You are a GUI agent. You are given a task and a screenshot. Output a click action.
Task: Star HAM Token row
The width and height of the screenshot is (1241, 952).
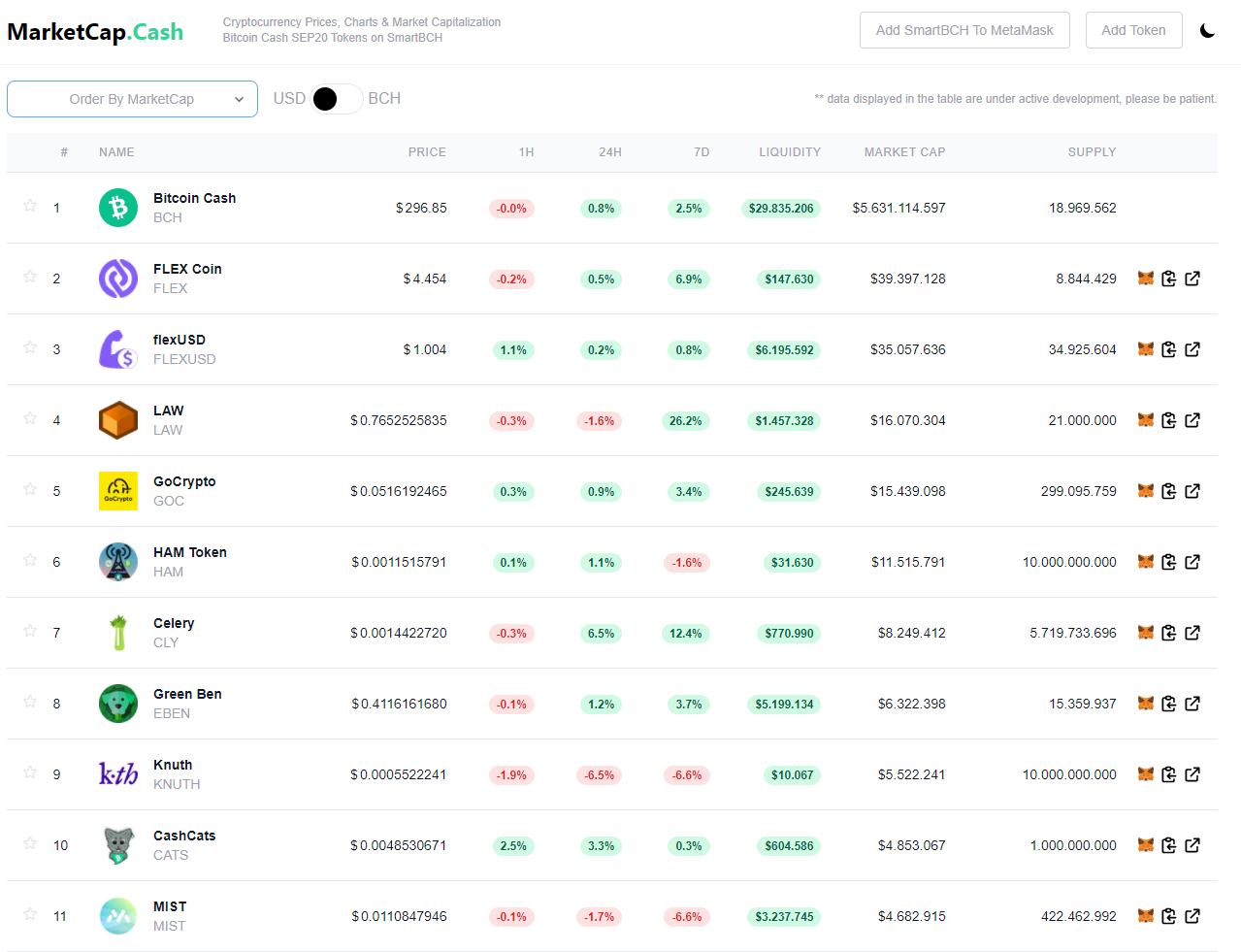(x=30, y=560)
